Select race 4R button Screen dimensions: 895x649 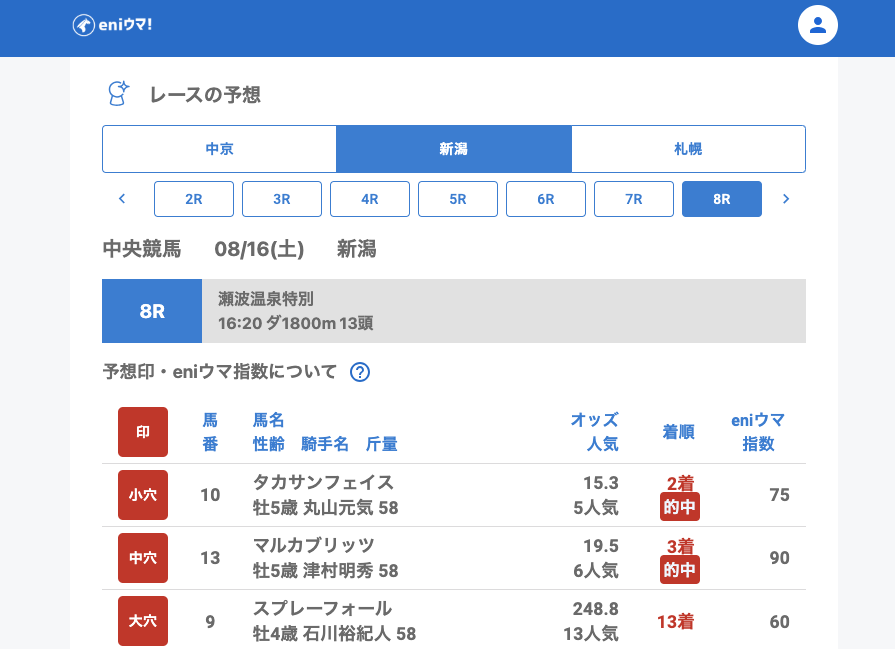[x=370, y=199]
